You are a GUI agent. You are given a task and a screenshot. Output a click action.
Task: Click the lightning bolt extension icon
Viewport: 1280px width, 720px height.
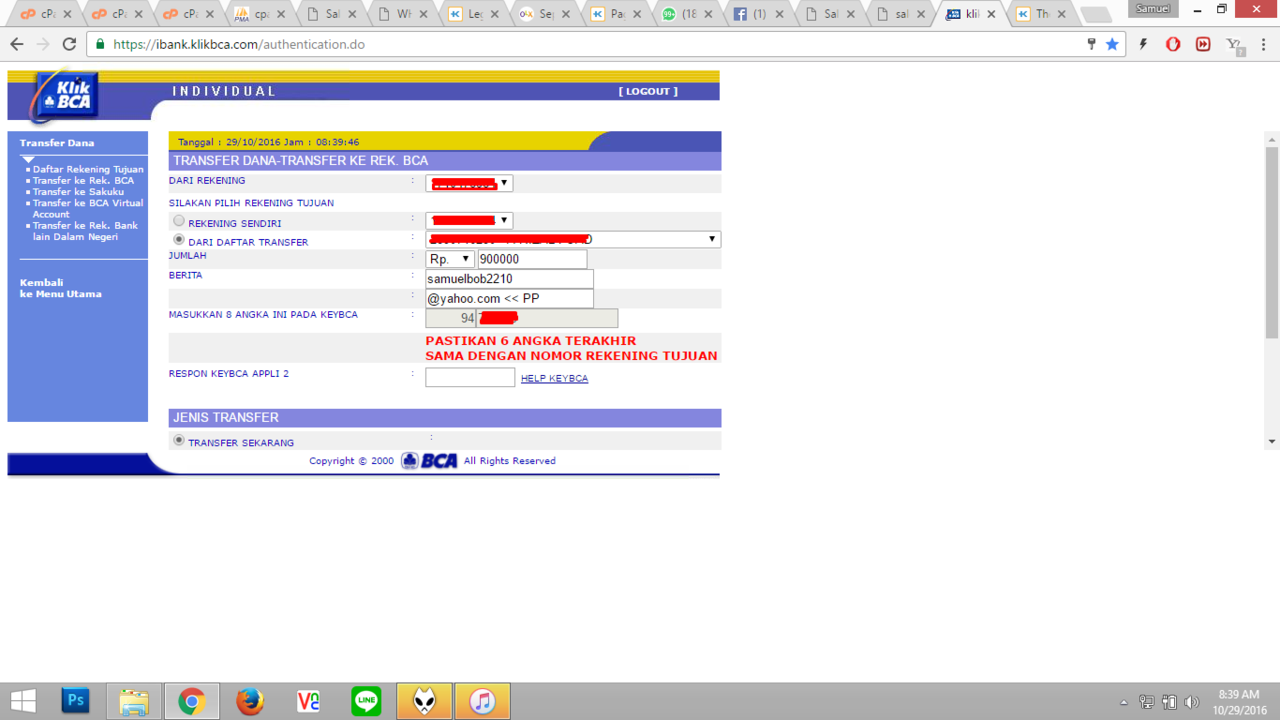click(x=1143, y=44)
